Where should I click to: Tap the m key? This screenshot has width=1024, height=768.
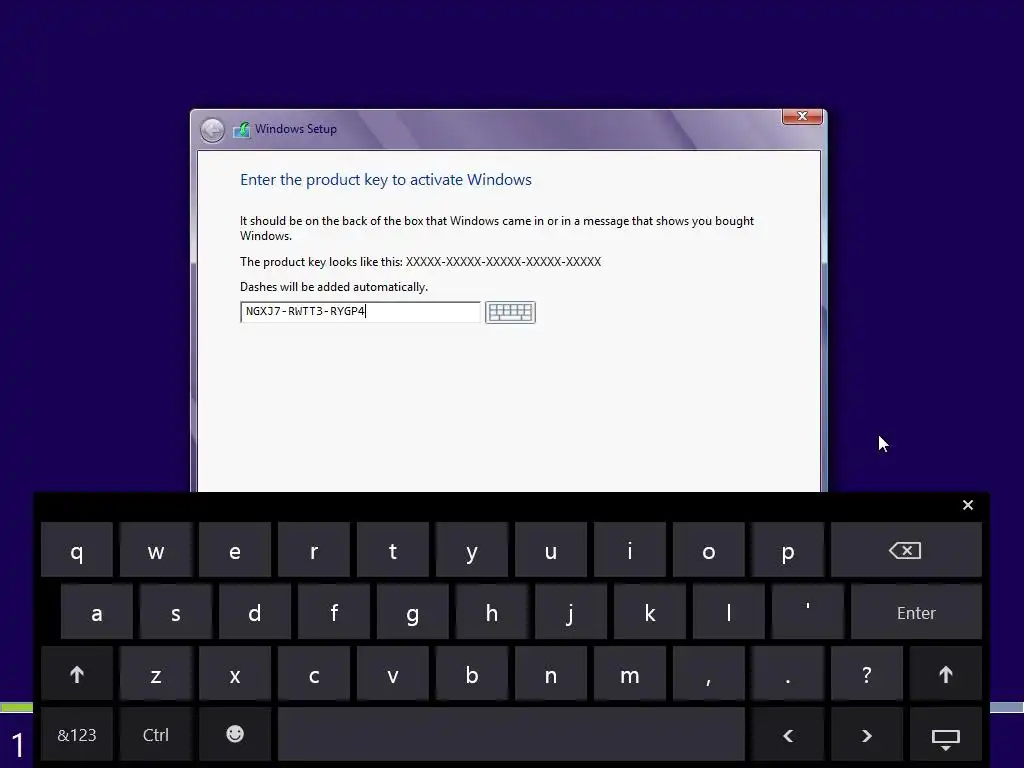click(x=630, y=675)
